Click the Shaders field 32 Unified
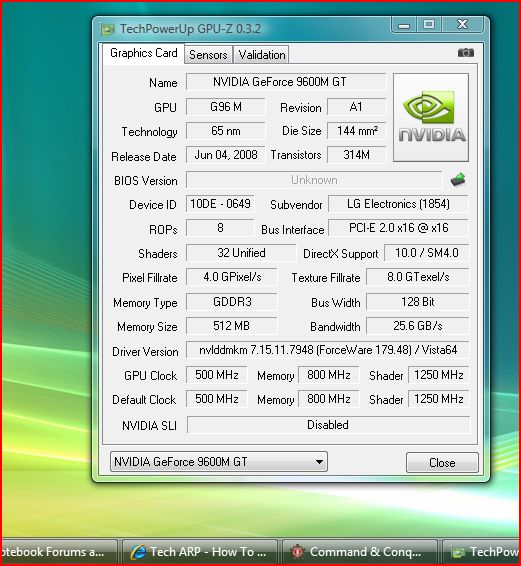This screenshot has width=521, height=566. 241,253
